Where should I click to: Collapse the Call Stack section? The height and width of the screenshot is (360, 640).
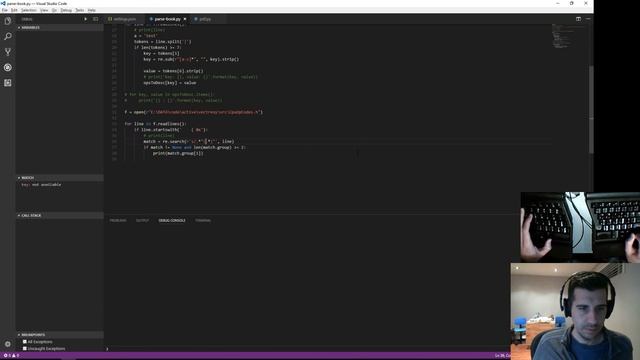[60, 215]
